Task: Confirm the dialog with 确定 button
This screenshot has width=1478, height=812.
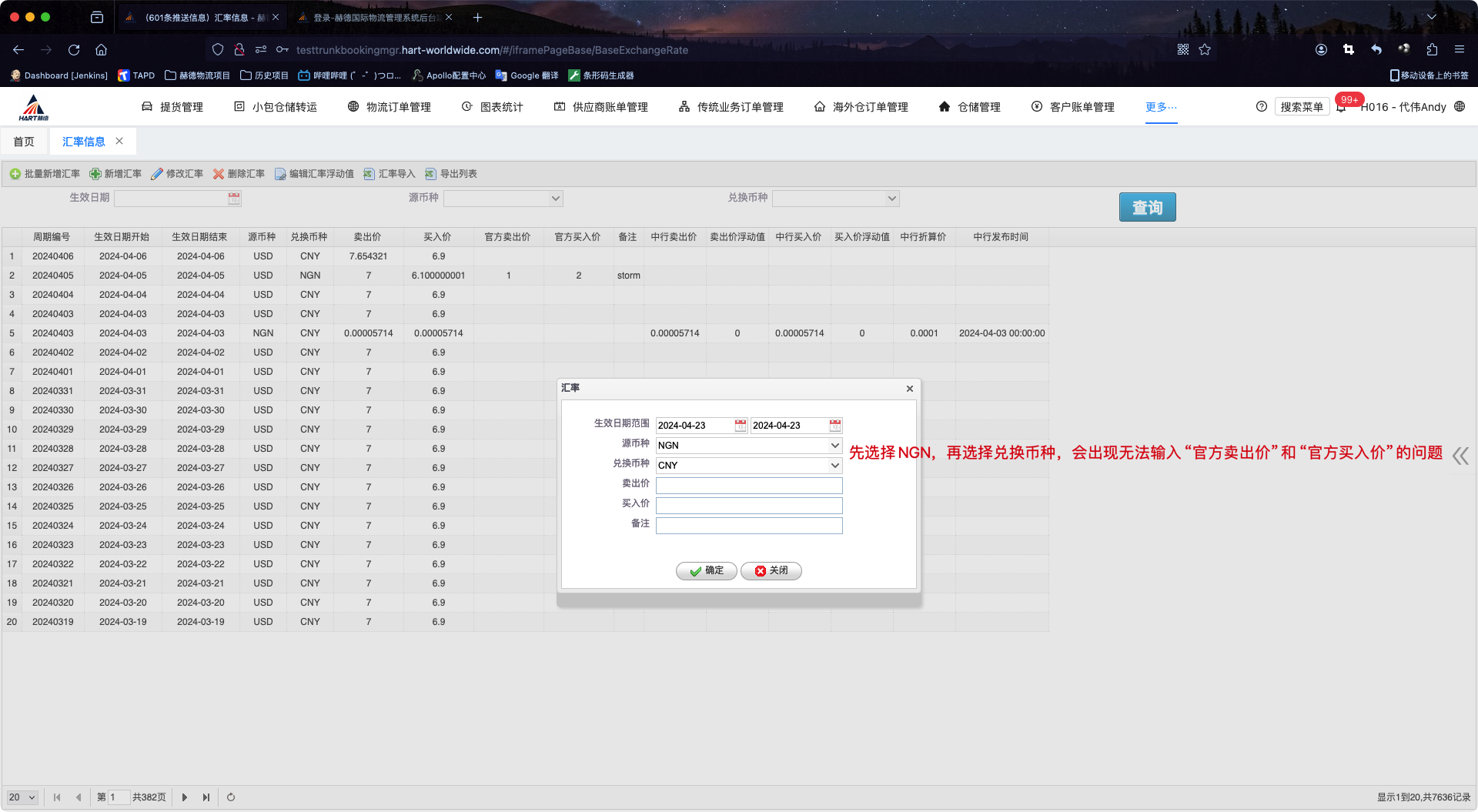Action: tap(706, 570)
